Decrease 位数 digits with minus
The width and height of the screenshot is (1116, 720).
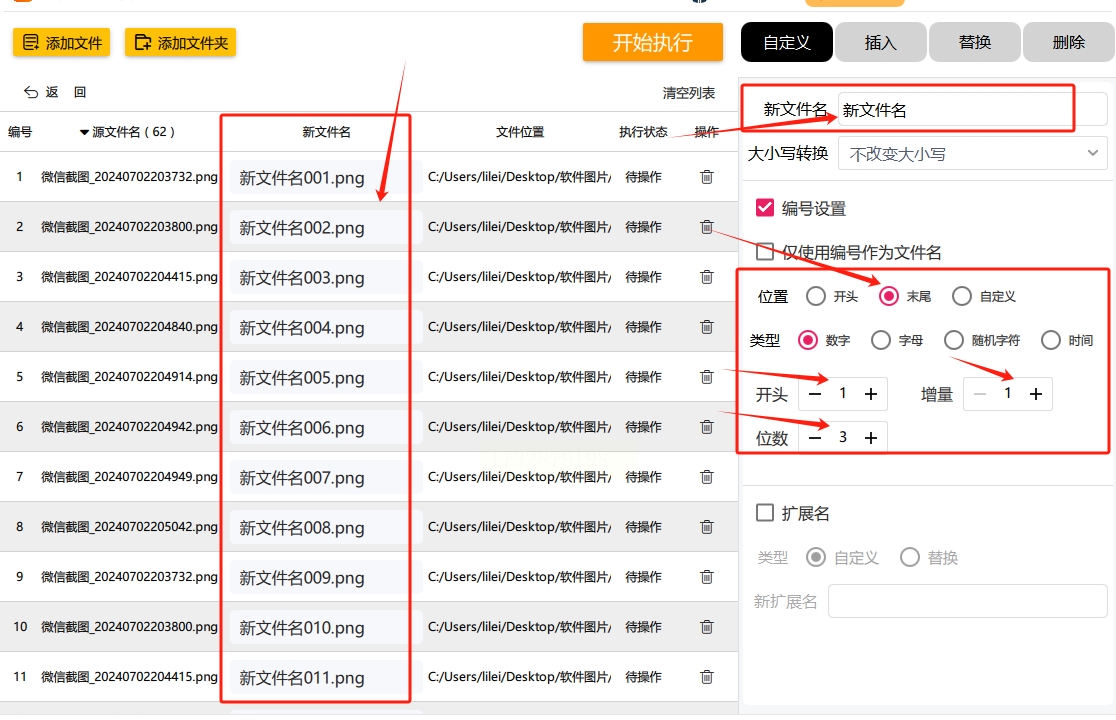[x=815, y=438]
